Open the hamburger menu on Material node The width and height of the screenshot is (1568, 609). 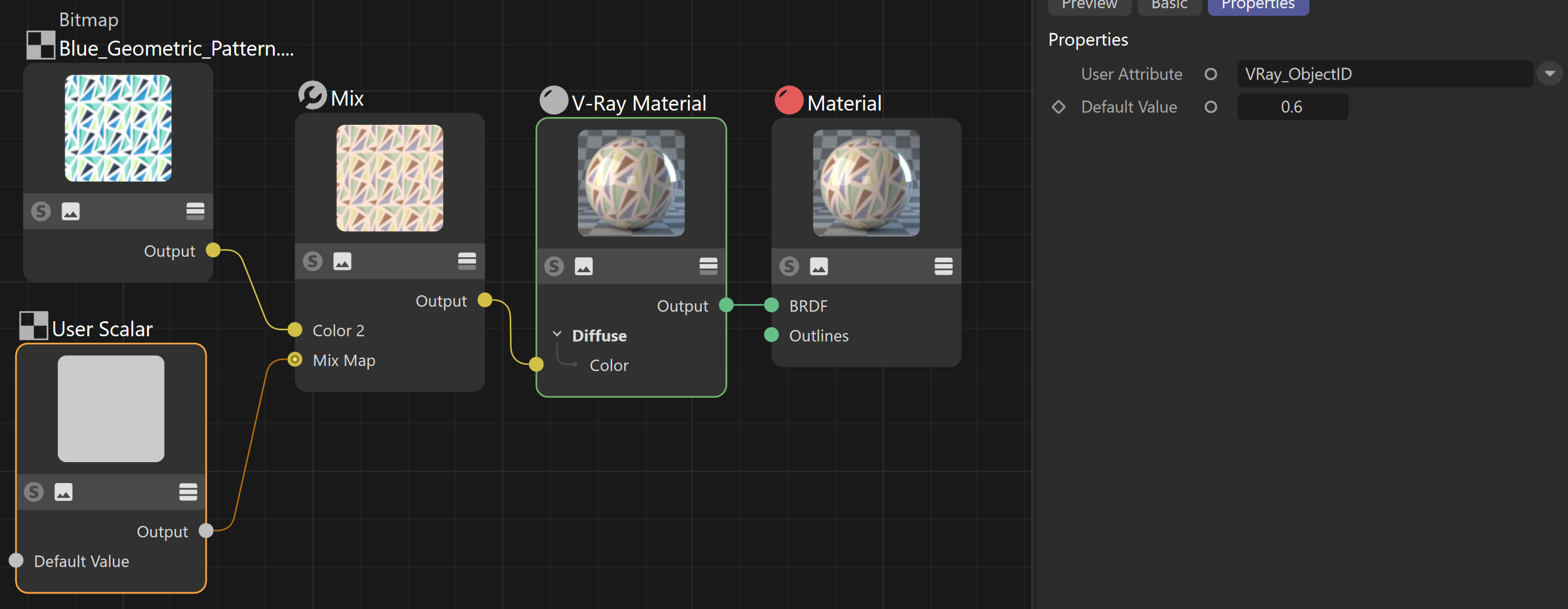click(x=943, y=266)
